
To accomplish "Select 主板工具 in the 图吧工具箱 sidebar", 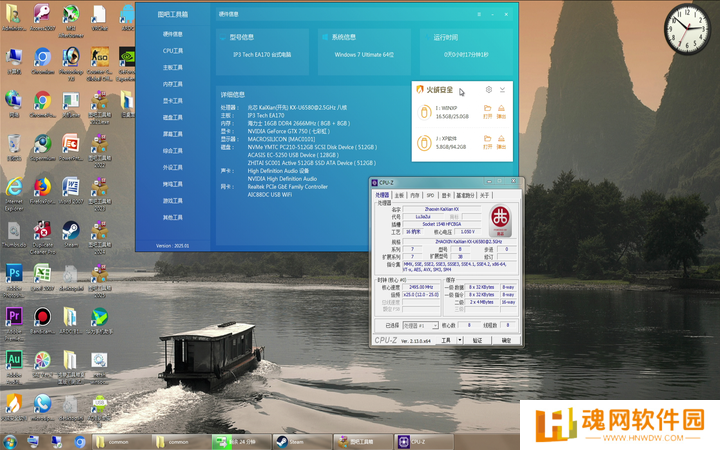I will (173, 68).
